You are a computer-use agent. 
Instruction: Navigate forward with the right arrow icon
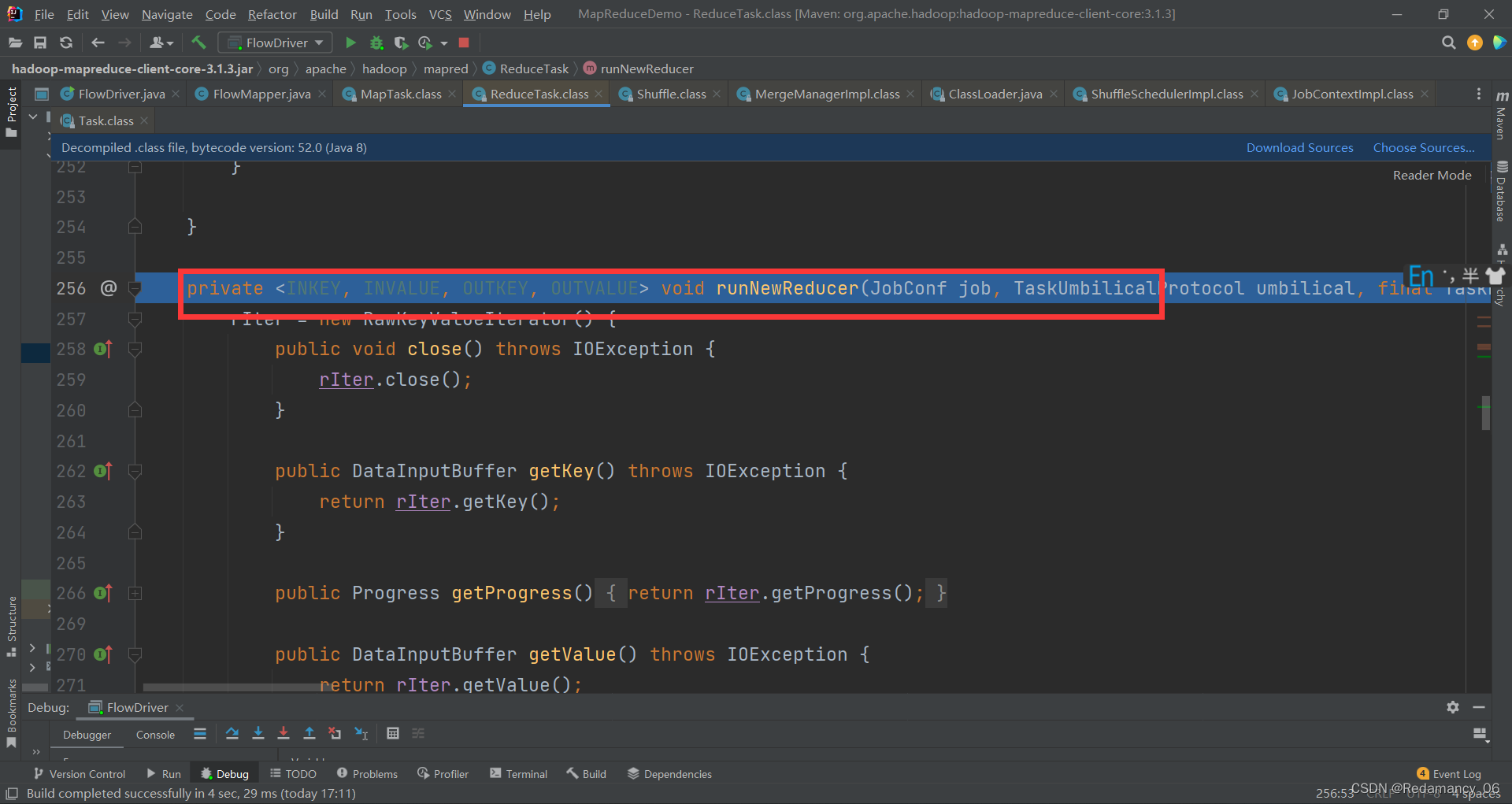pos(124,43)
